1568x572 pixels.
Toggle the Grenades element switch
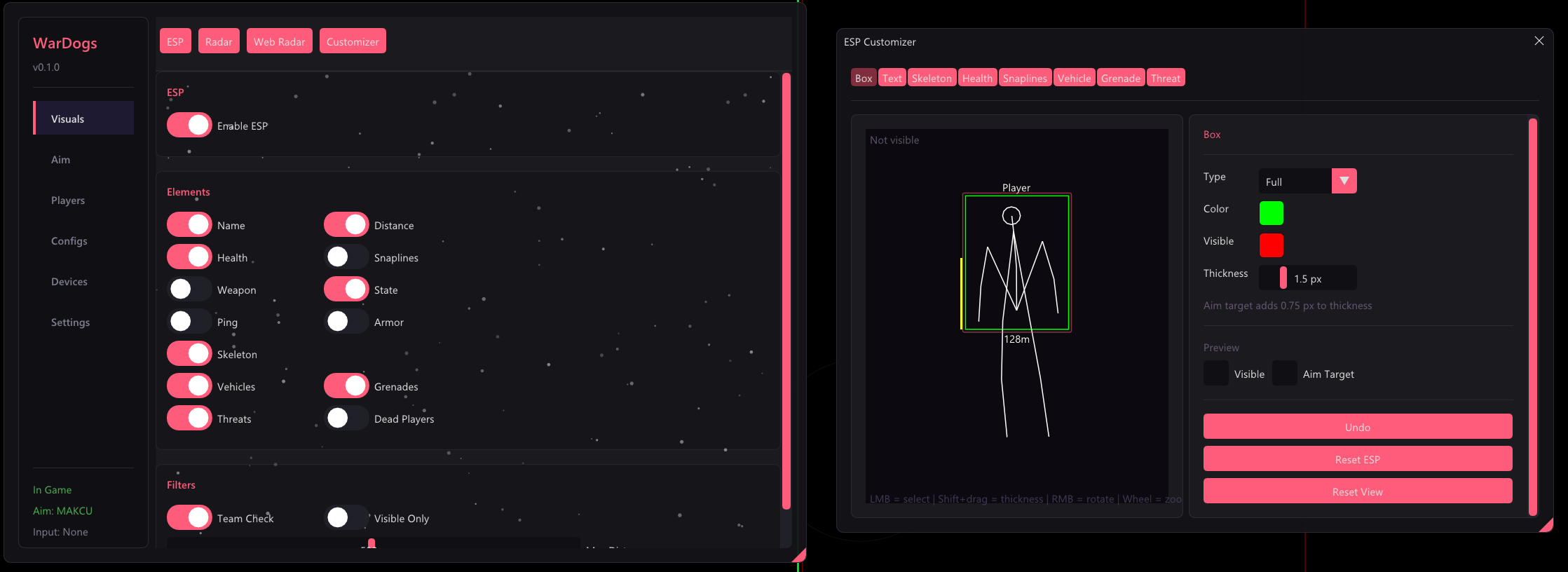coord(346,386)
